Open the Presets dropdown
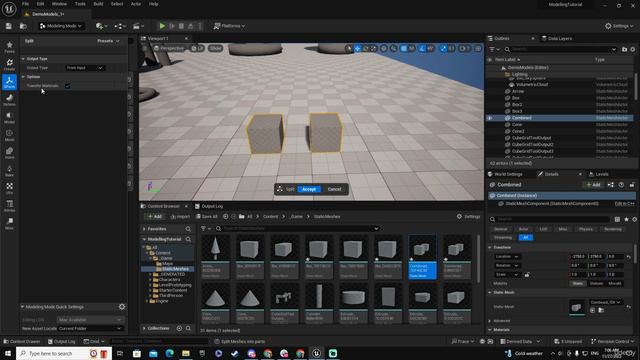The height and width of the screenshot is (360, 640). pyautogui.click(x=108, y=41)
